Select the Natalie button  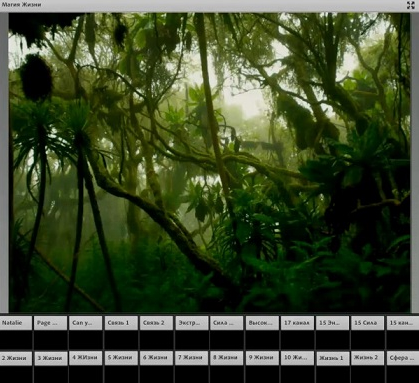[16, 323]
